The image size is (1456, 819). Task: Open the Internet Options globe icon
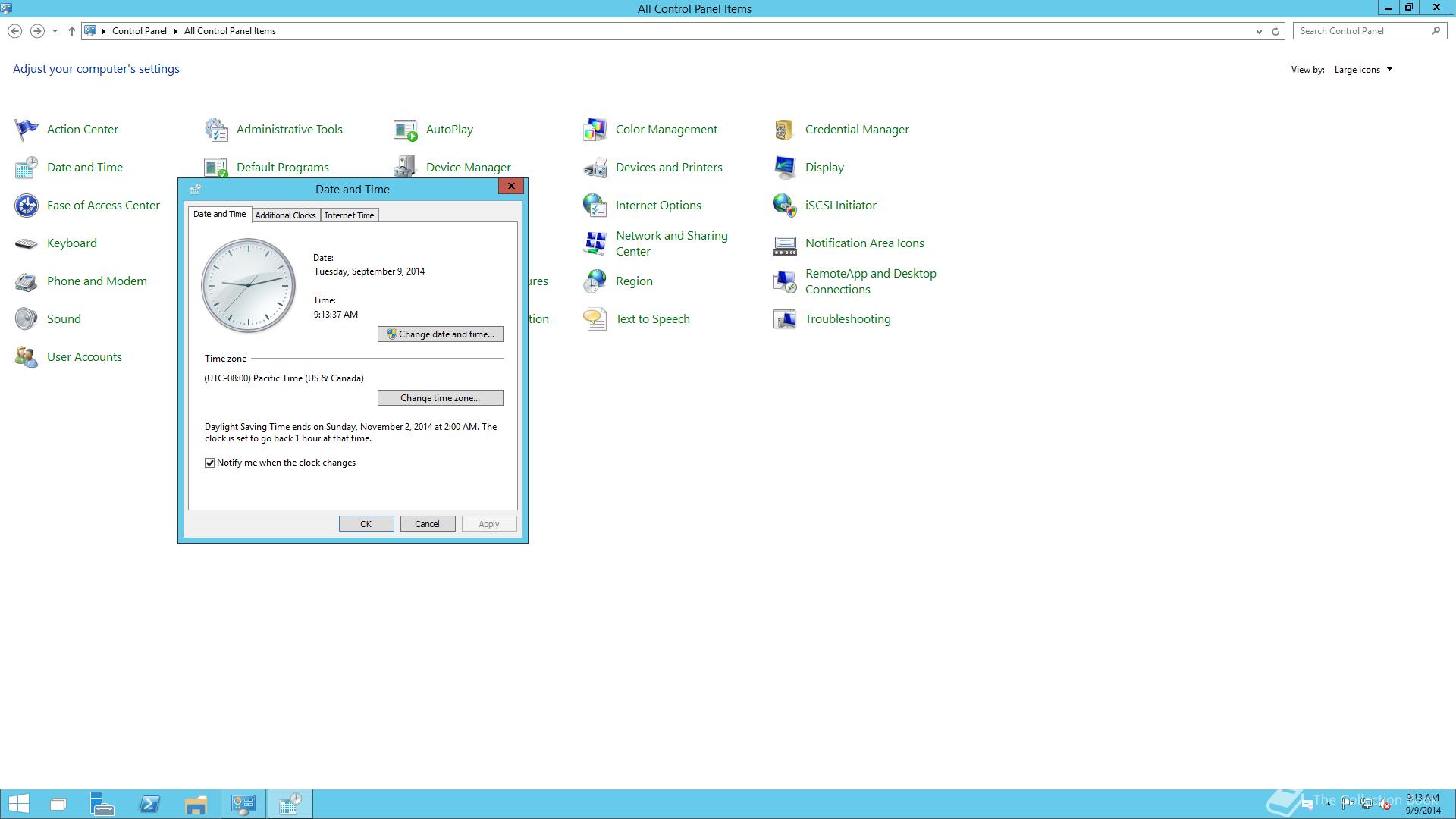coord(595,206)
